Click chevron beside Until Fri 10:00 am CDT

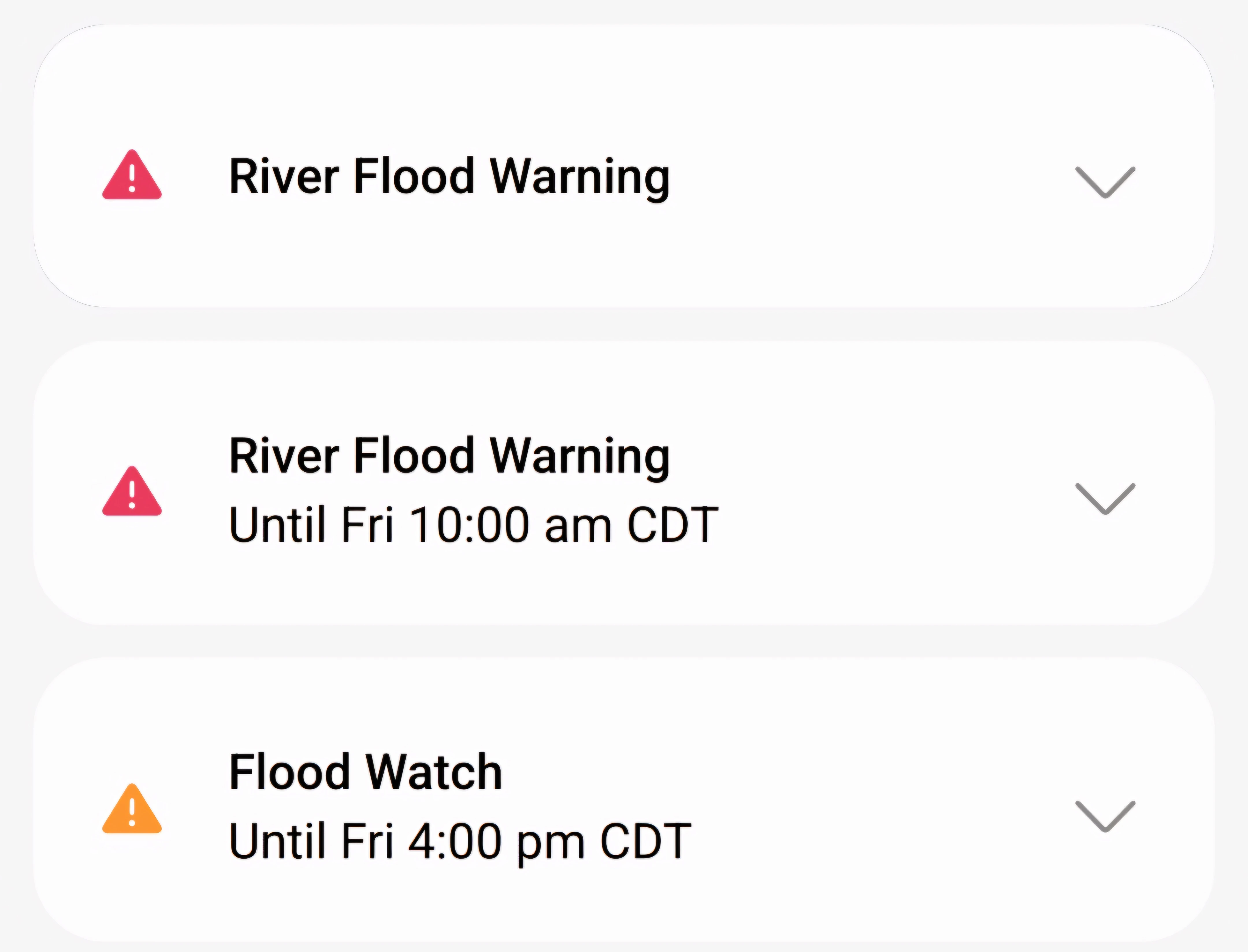point(1105,499)
